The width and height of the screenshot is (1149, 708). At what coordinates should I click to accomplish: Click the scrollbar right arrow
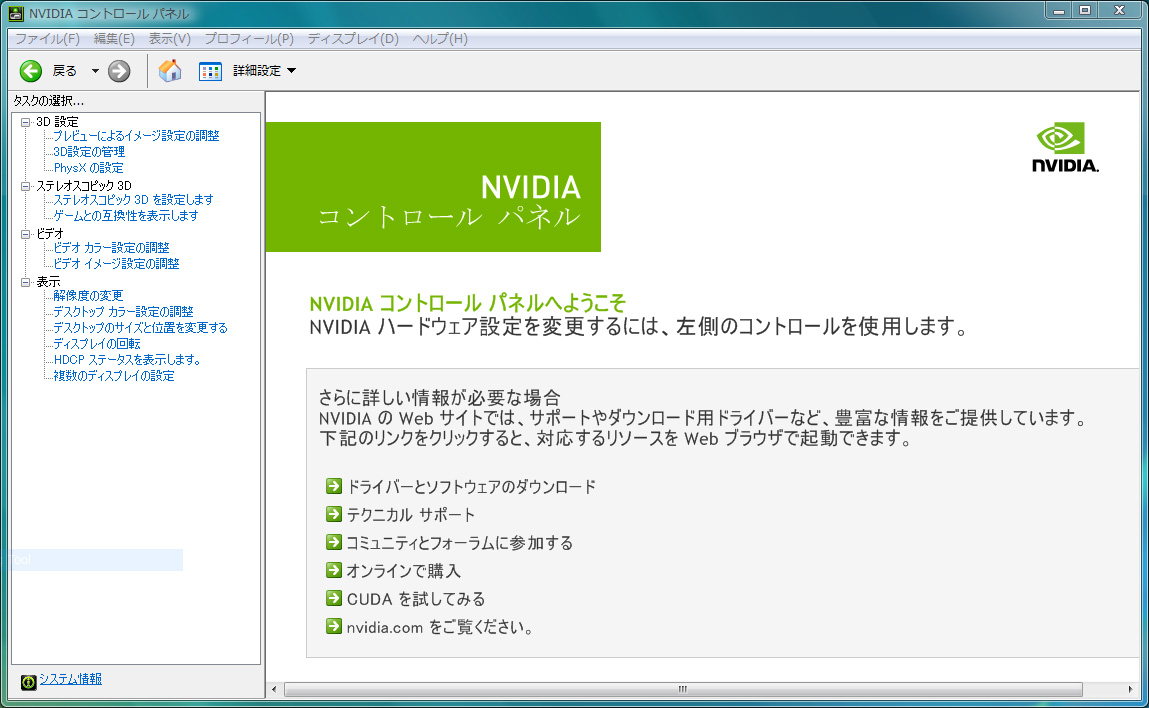click(x=1130, y=690)
